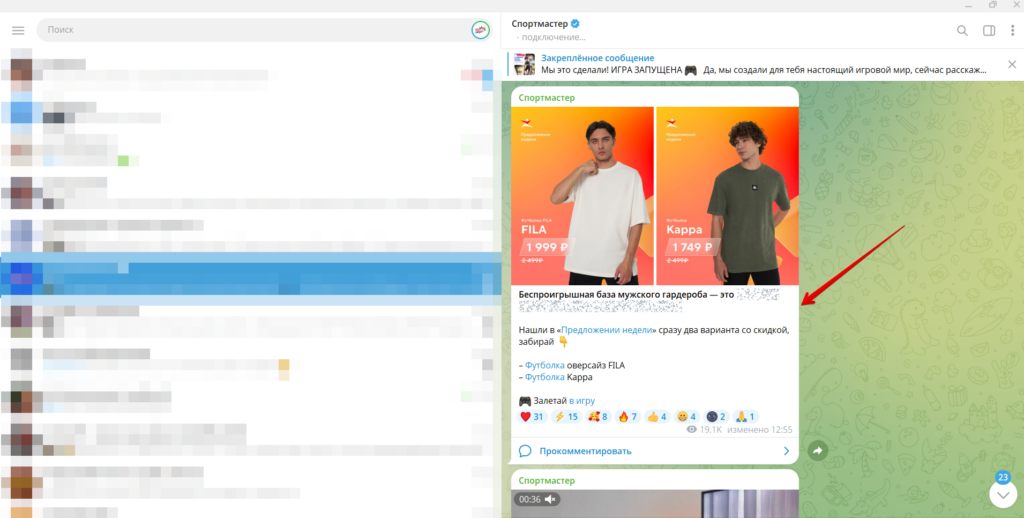
Task: Forward the post with share arrow
Action: pyautogui.click(x=818, y=450)
